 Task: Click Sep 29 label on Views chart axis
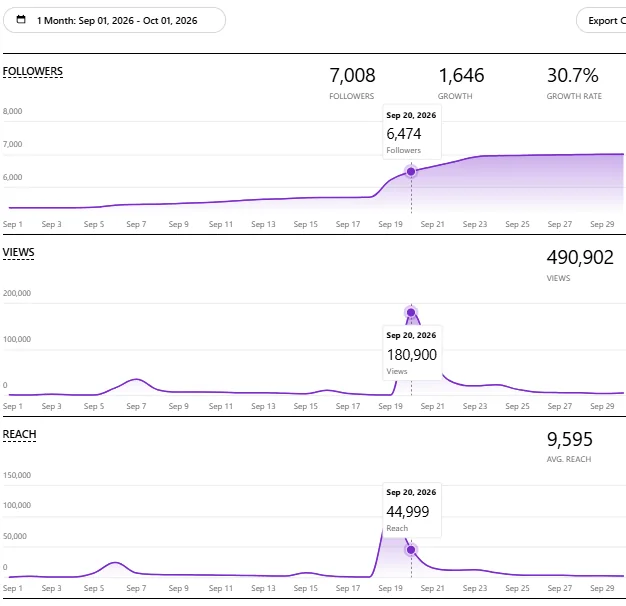[602, 406]
